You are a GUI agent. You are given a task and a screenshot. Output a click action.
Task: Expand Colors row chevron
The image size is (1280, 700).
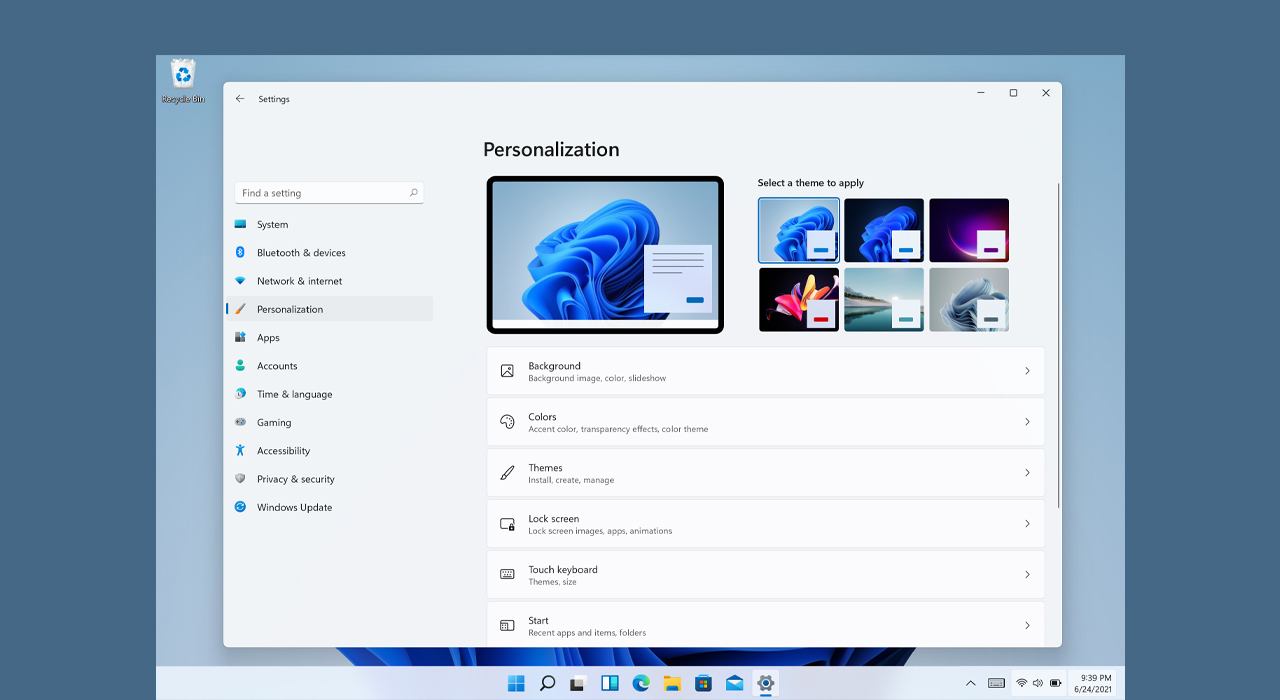(1027, 422)
